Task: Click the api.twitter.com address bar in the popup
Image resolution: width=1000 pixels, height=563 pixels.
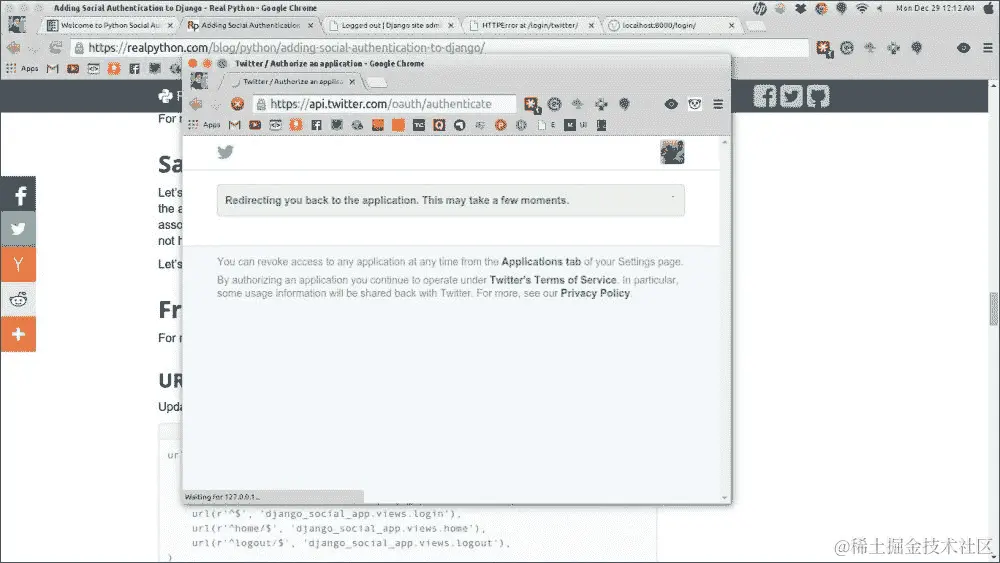Action: [385, 104]
